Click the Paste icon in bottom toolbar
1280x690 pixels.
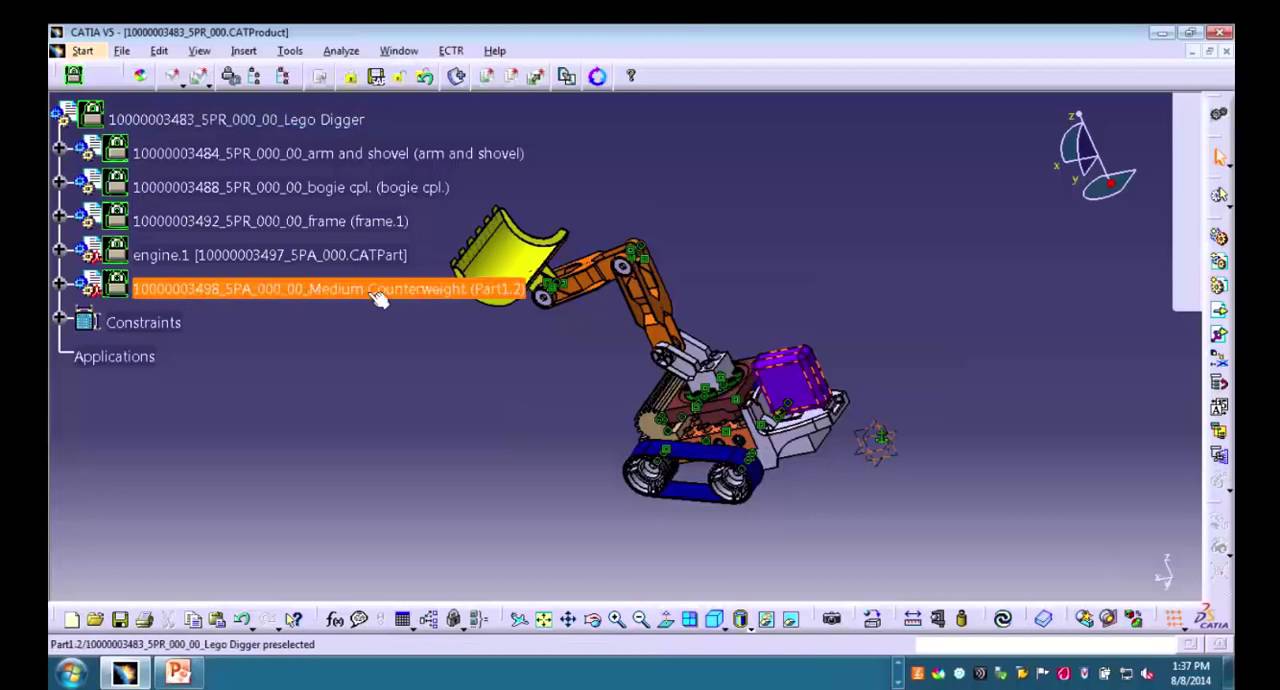pyautogui.click(x=217, y=620)
